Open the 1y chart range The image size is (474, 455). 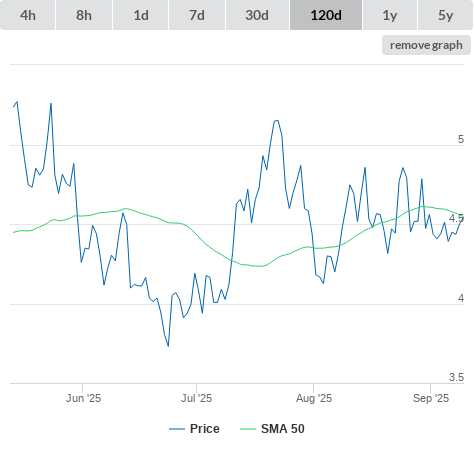(390, 15)
